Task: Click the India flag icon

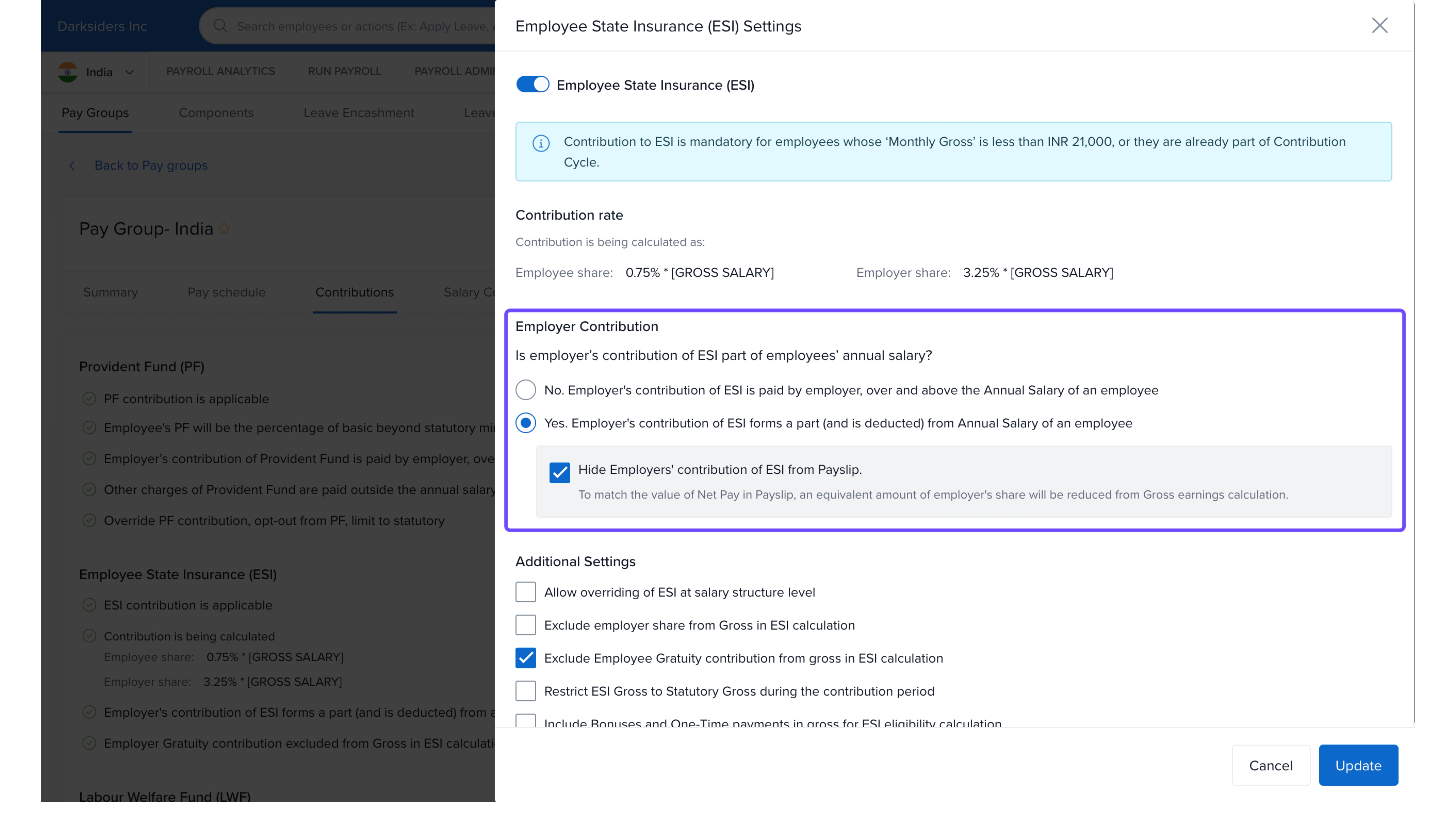Action: tap(68, 72)
